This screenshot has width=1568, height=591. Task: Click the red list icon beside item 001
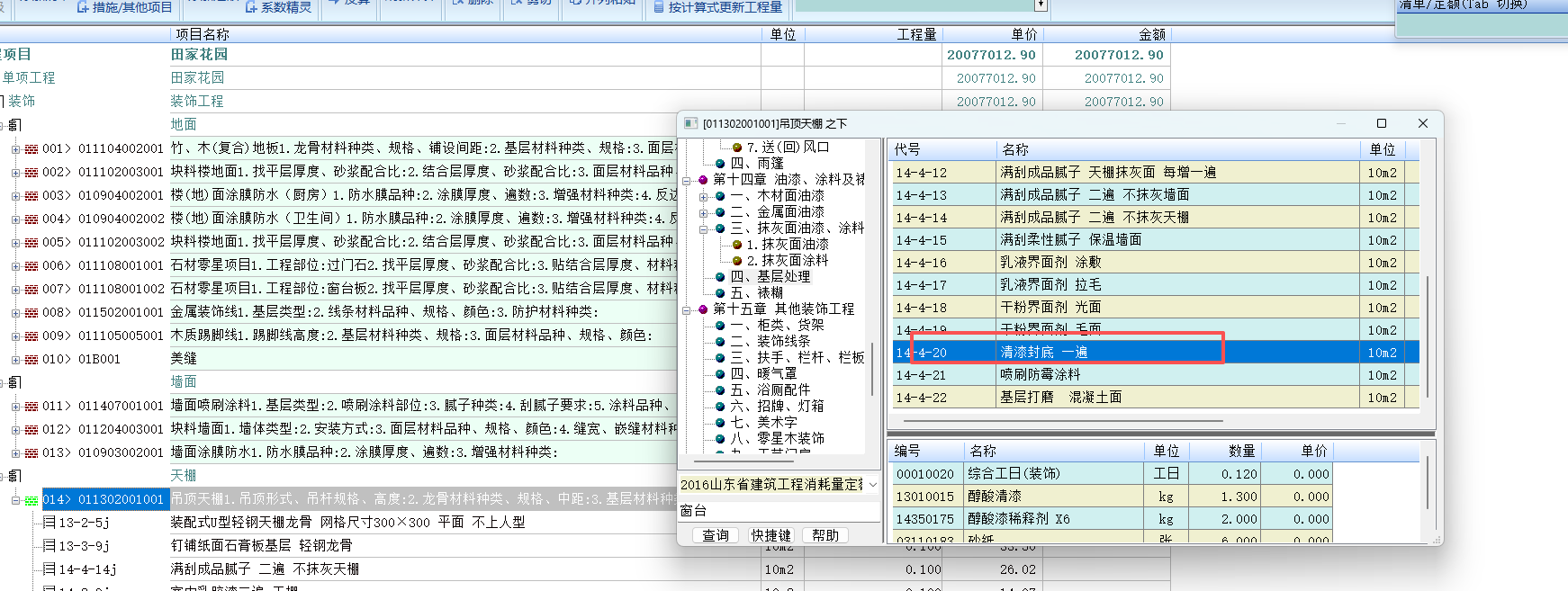click(x=32, y=149)
